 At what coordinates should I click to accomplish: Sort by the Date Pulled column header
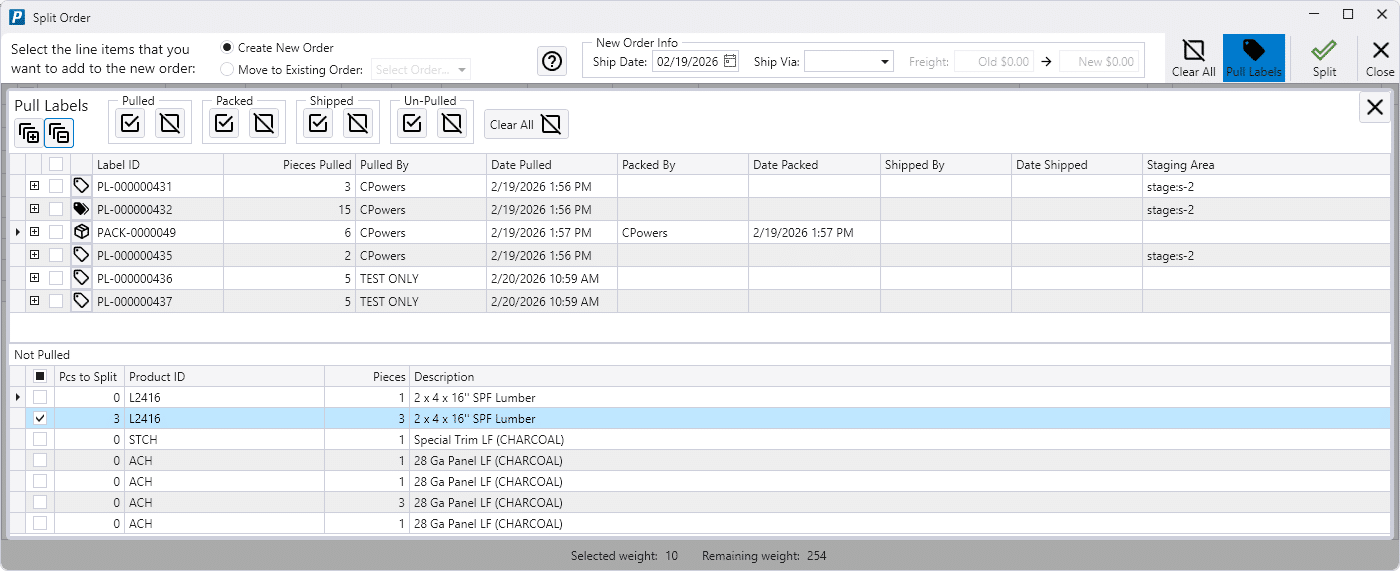point(551,165)
